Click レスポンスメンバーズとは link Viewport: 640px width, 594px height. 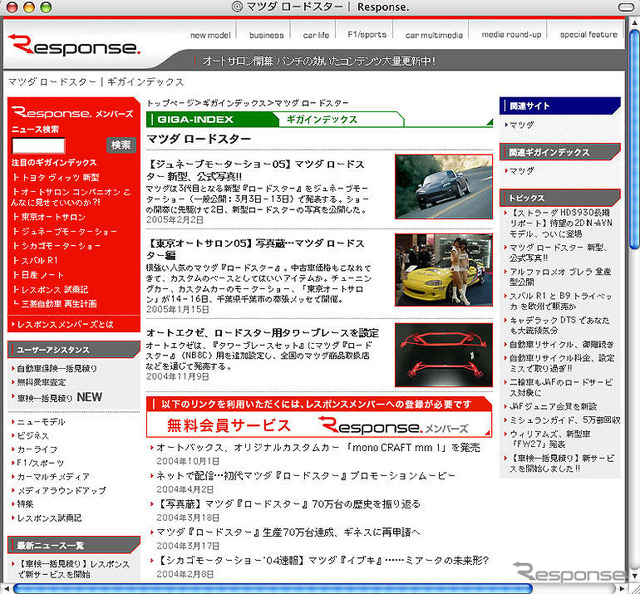click(63, 325)
